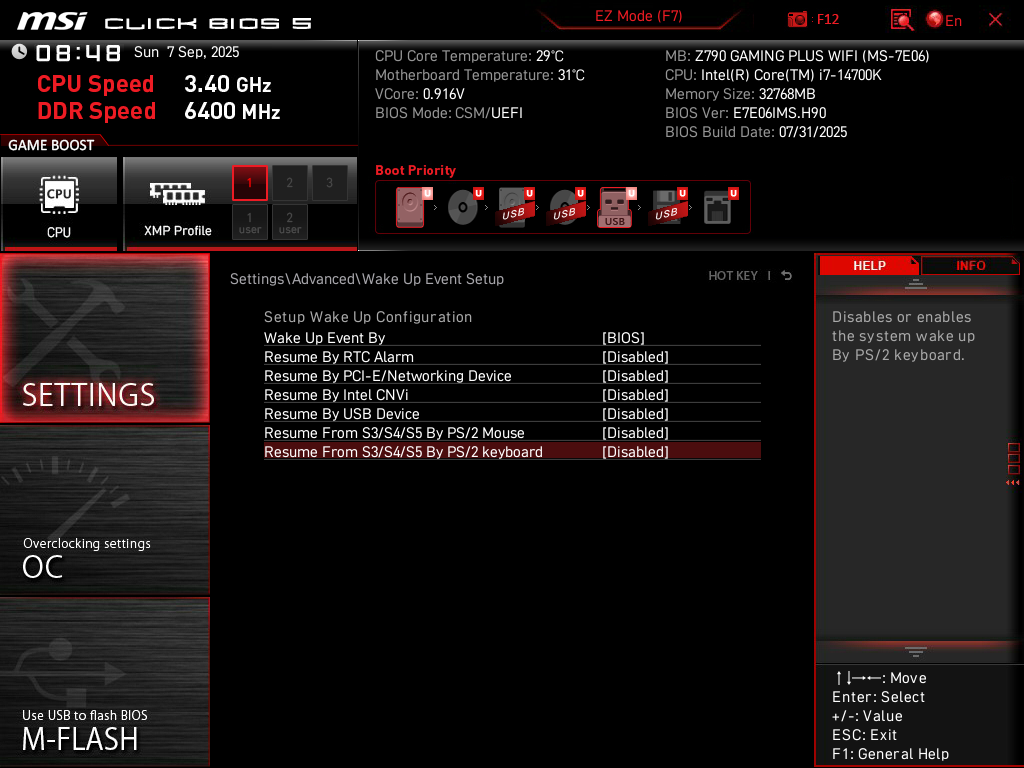This screenshot has width=1024, height=768.
Task: Enable XMP profile 2
Action: coord(289,183)
